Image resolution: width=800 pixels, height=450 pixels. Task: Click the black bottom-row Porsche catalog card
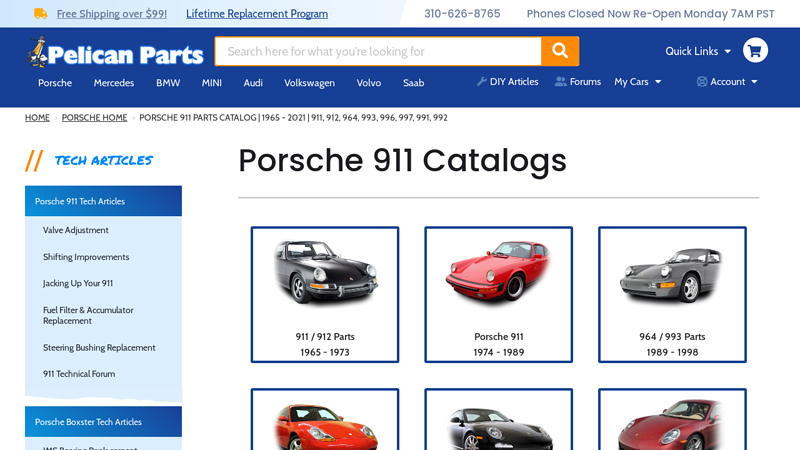coord(498,419)
